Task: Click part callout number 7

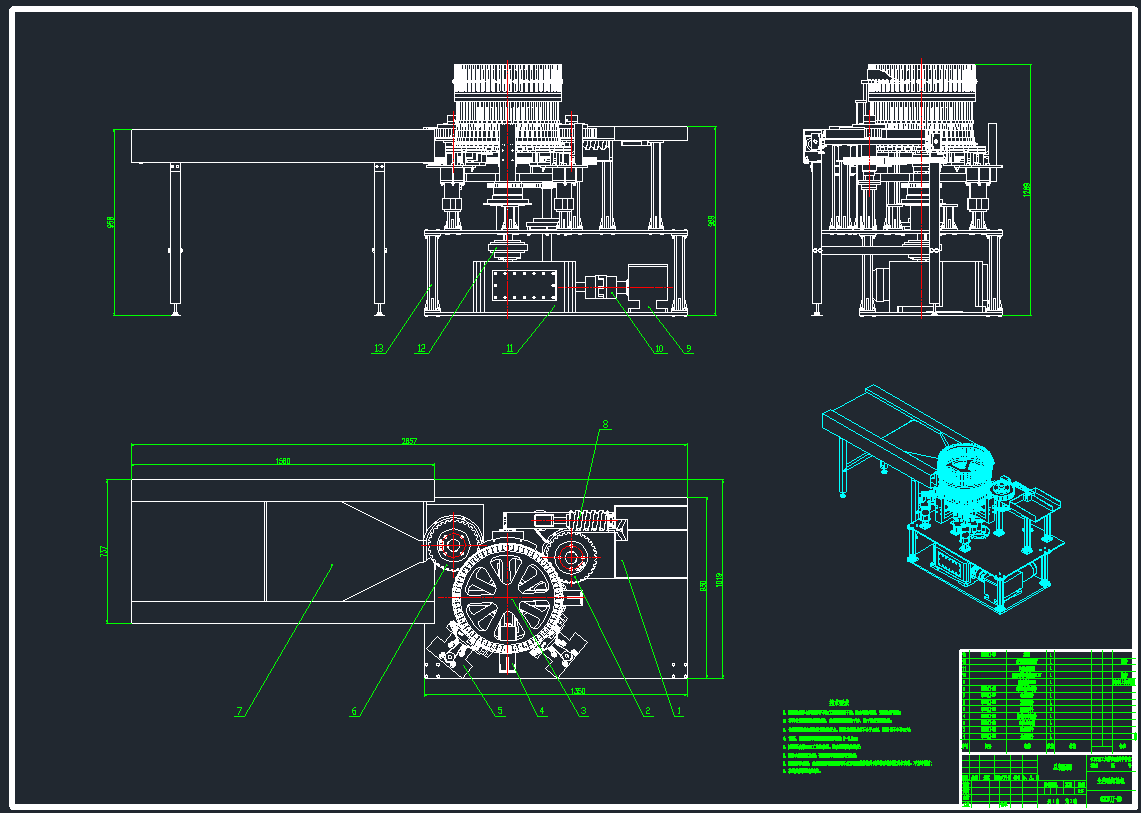Action: [x=239, y=712]
